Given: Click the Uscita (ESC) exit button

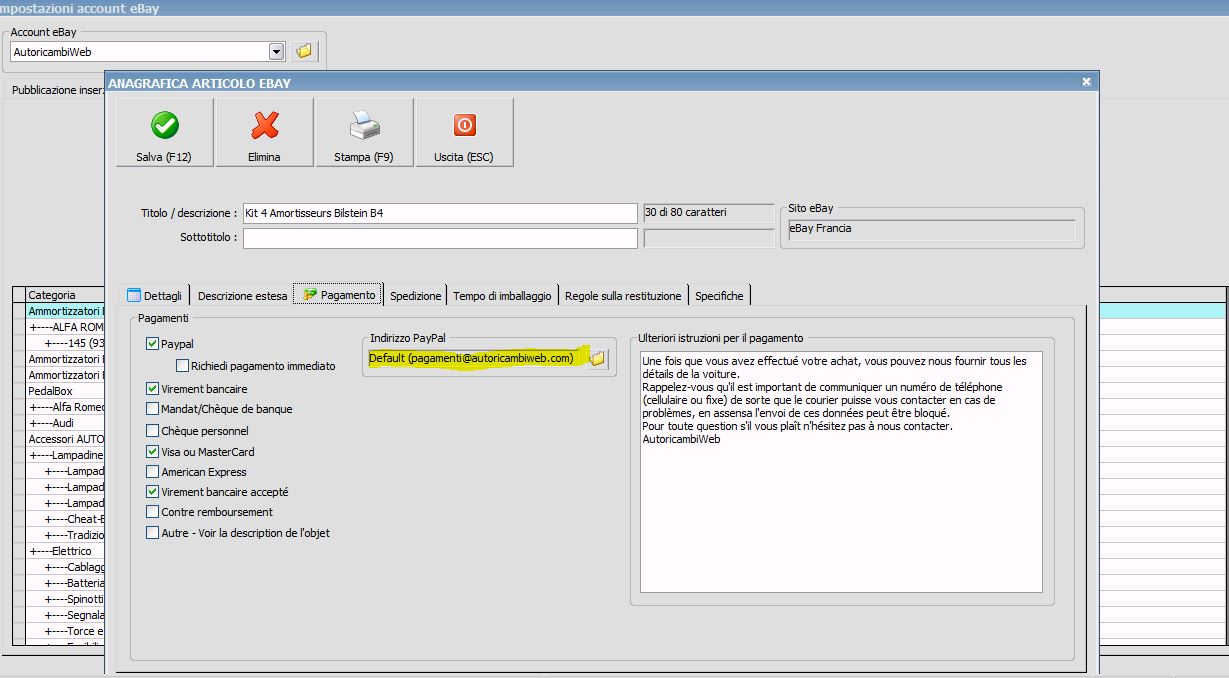Looking at the screenshot, I should click(x=464, y=132).
